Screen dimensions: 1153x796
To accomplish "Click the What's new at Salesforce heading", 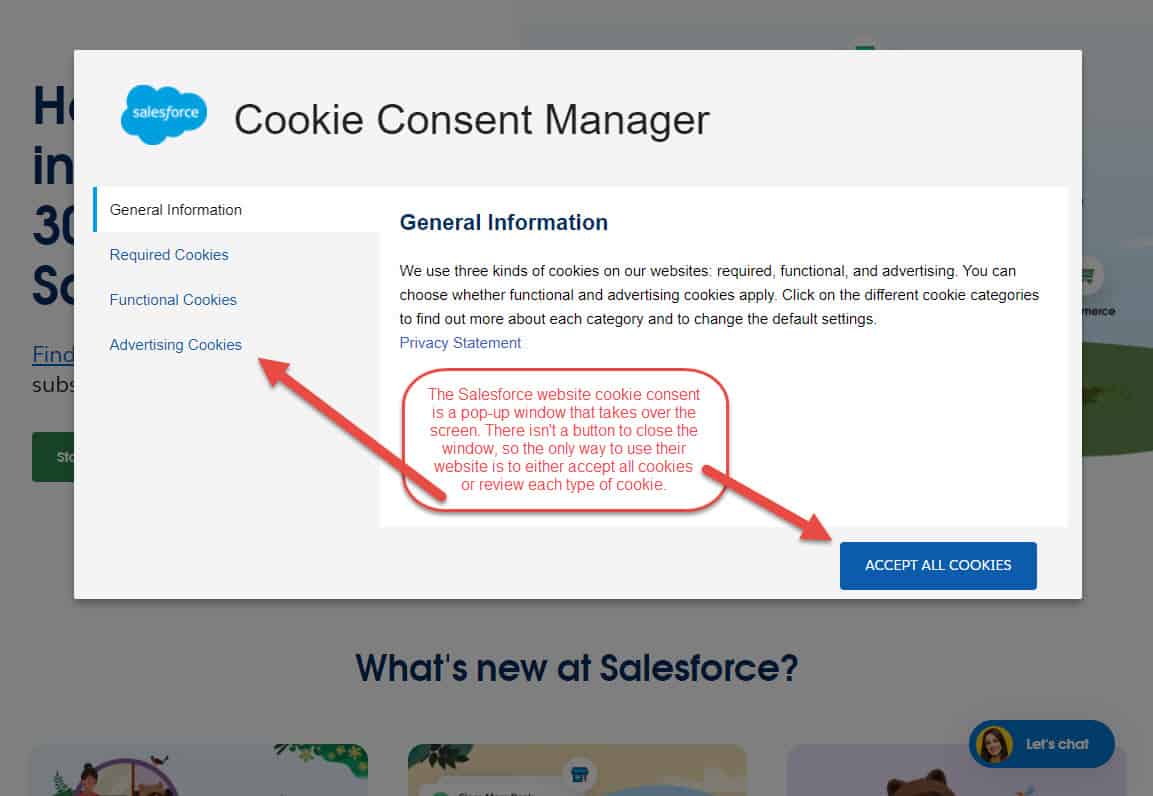I will [x=576, y=668].
